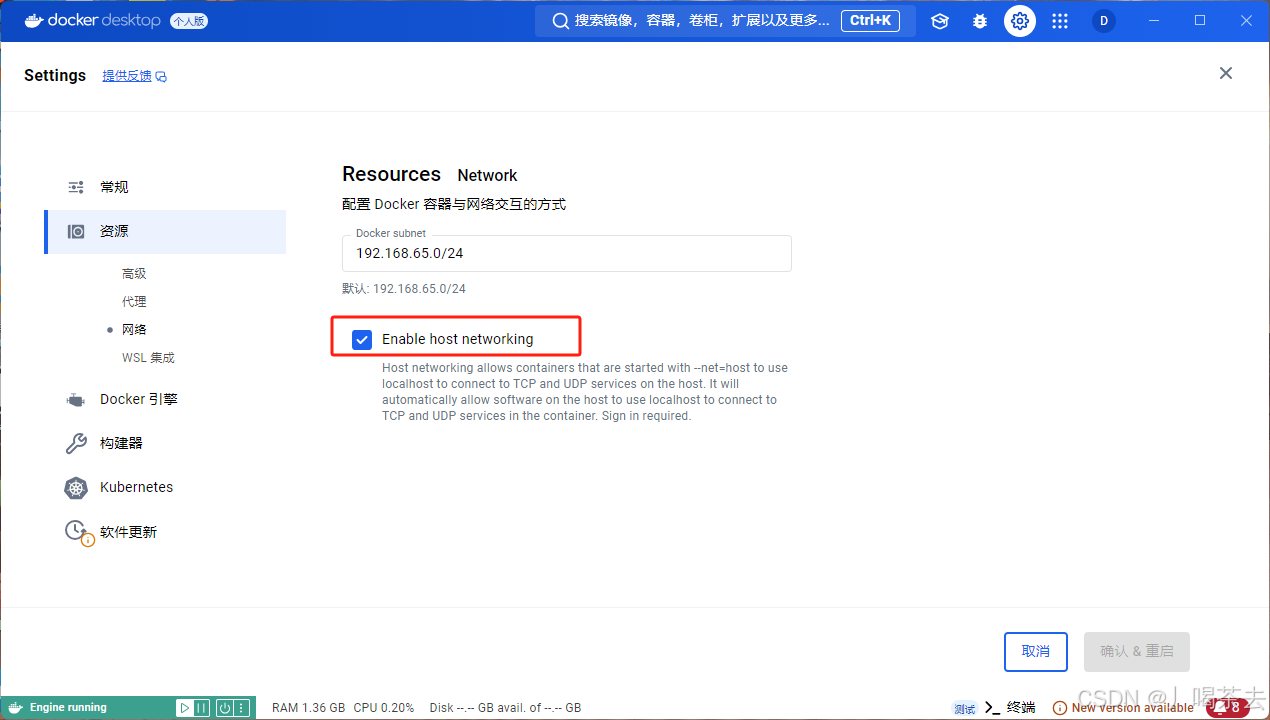Open the D user avatar menu
1270x720 pixels.
coord(1103,20)
